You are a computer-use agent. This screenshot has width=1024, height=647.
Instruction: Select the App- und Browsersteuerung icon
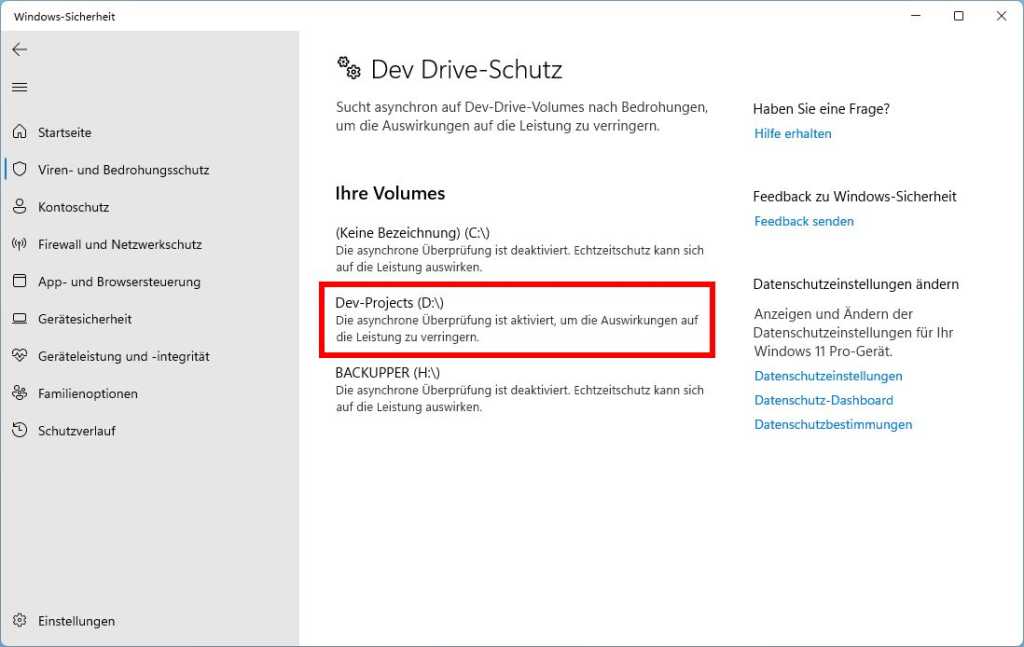tap(20, 281)
